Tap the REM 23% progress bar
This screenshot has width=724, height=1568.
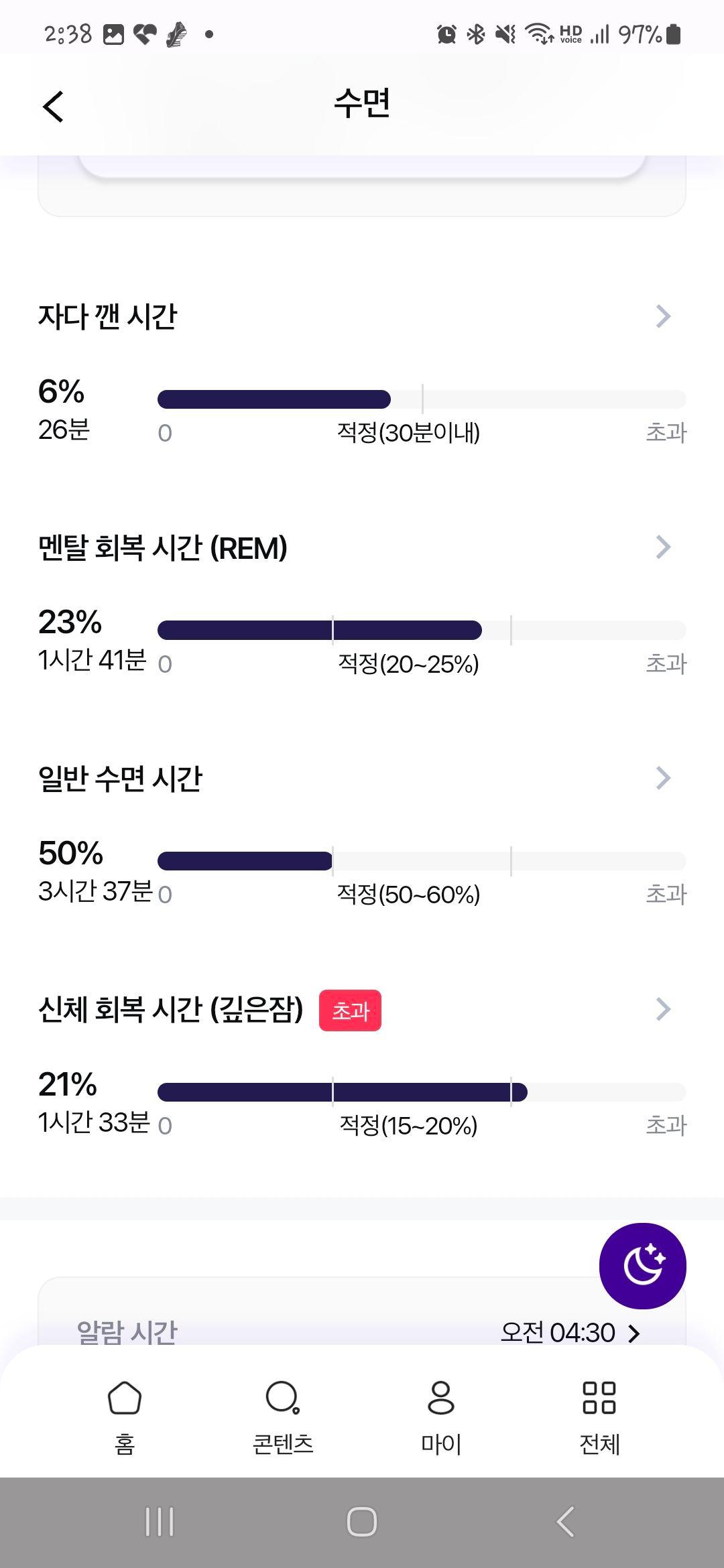tap(422, 630)
